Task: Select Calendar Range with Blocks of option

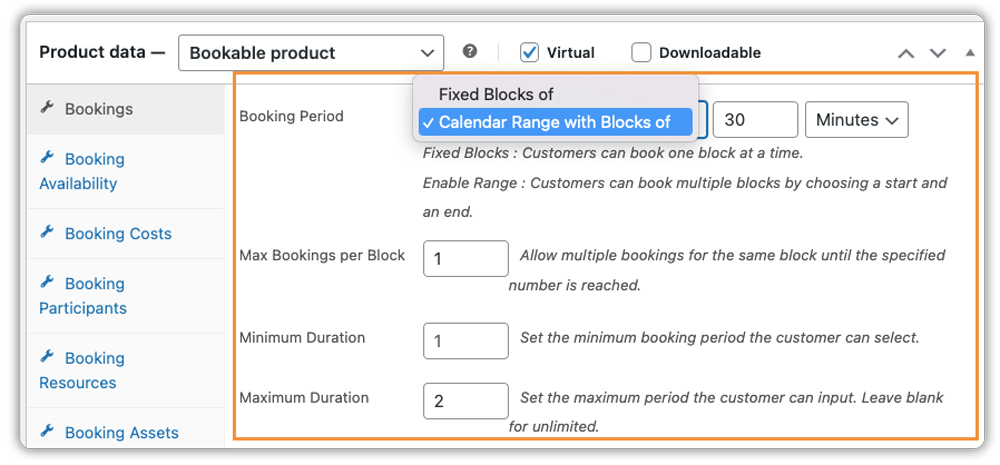Action: click(555, 122)
